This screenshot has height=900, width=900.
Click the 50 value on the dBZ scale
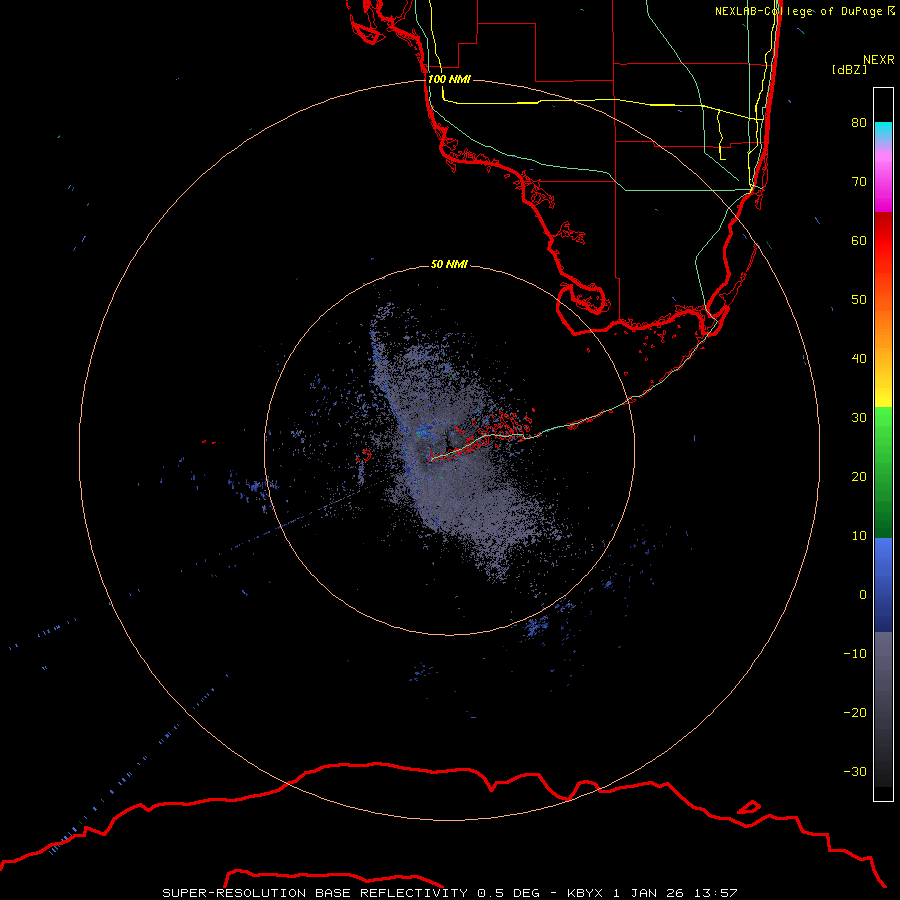coord(859,300)
